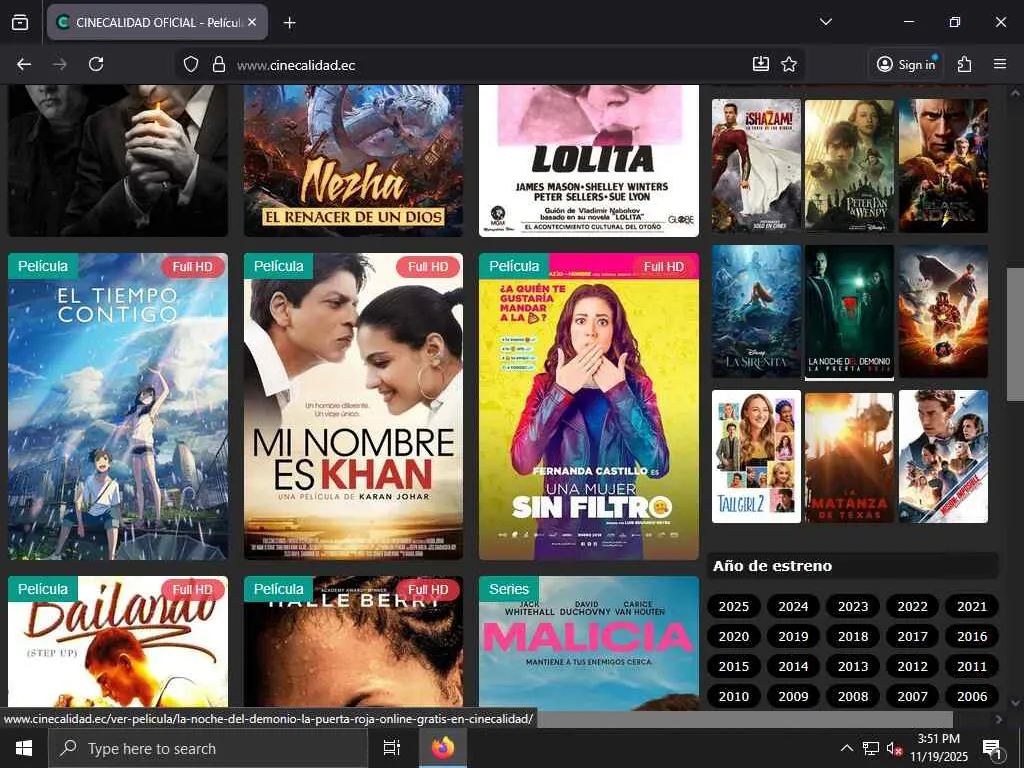Open the notifications action center icon
The width and height of the screenshot is (1024, 768).
992,748
